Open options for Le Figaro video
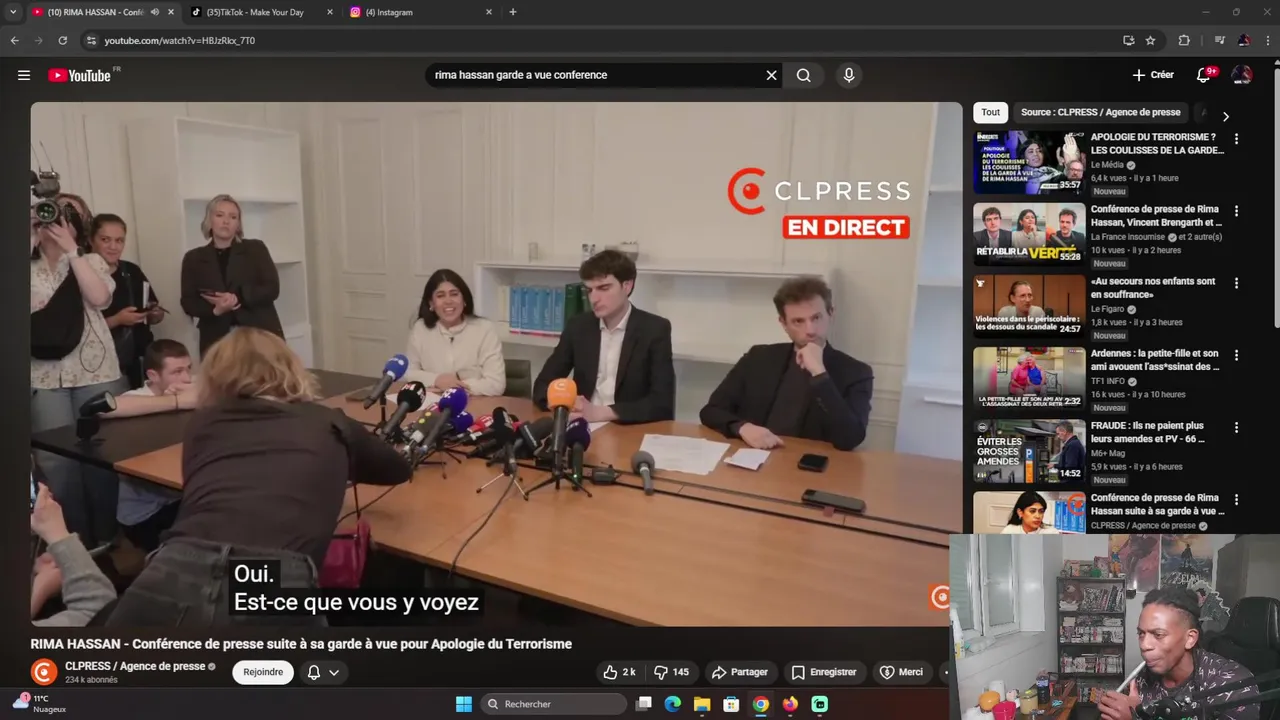Image resolution: width=1280 pixels, height=720 pixels. (x=1236, y=283)
